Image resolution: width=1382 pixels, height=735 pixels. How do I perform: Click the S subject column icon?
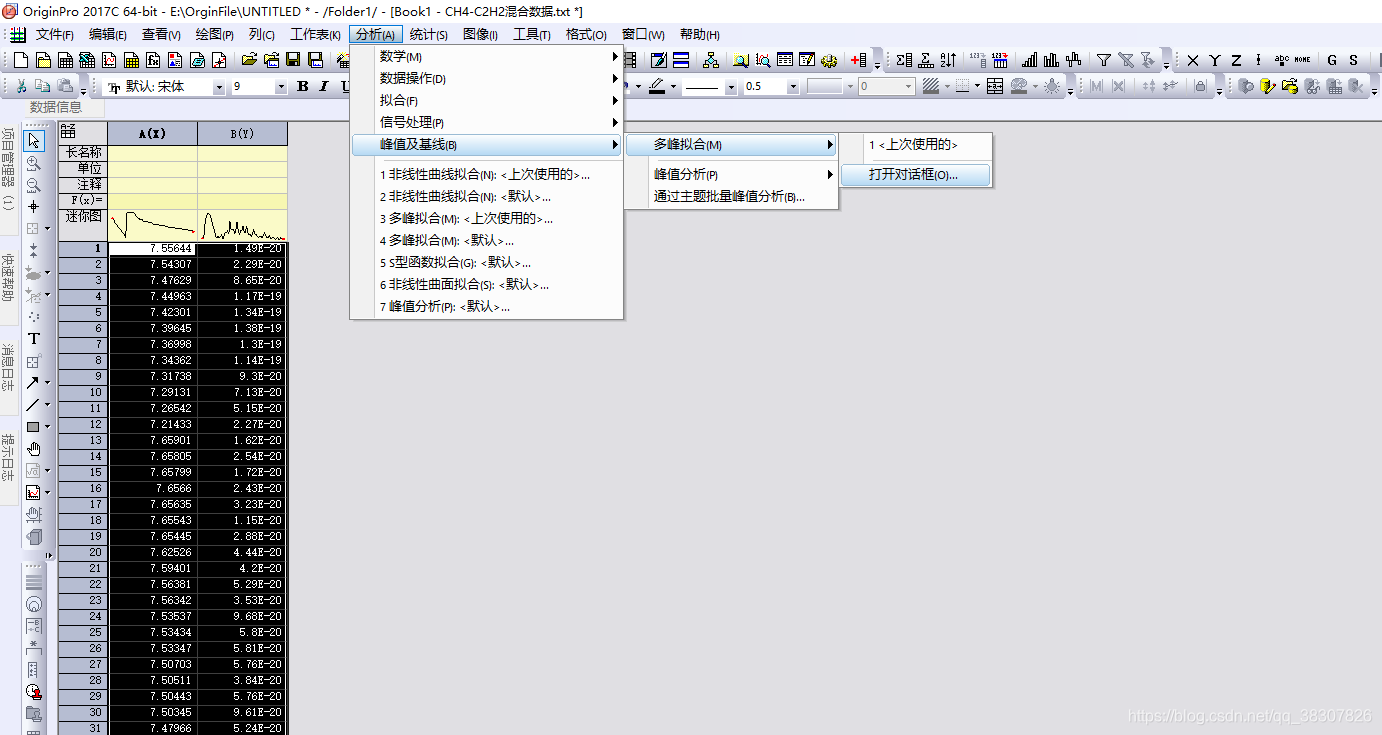click(1353, 60)
